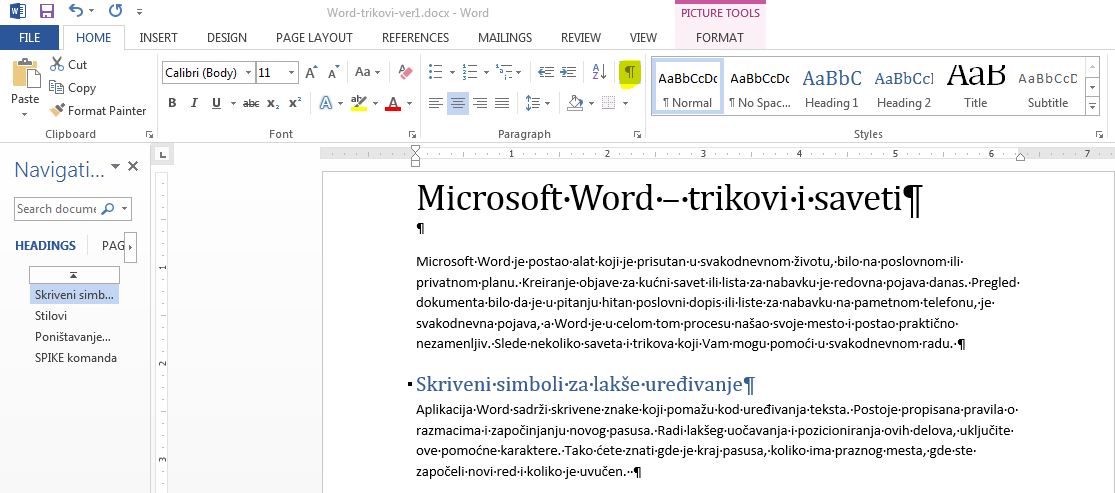Cut the selection with scissors icon
The image size is (1115, 493).
(57, 65)
